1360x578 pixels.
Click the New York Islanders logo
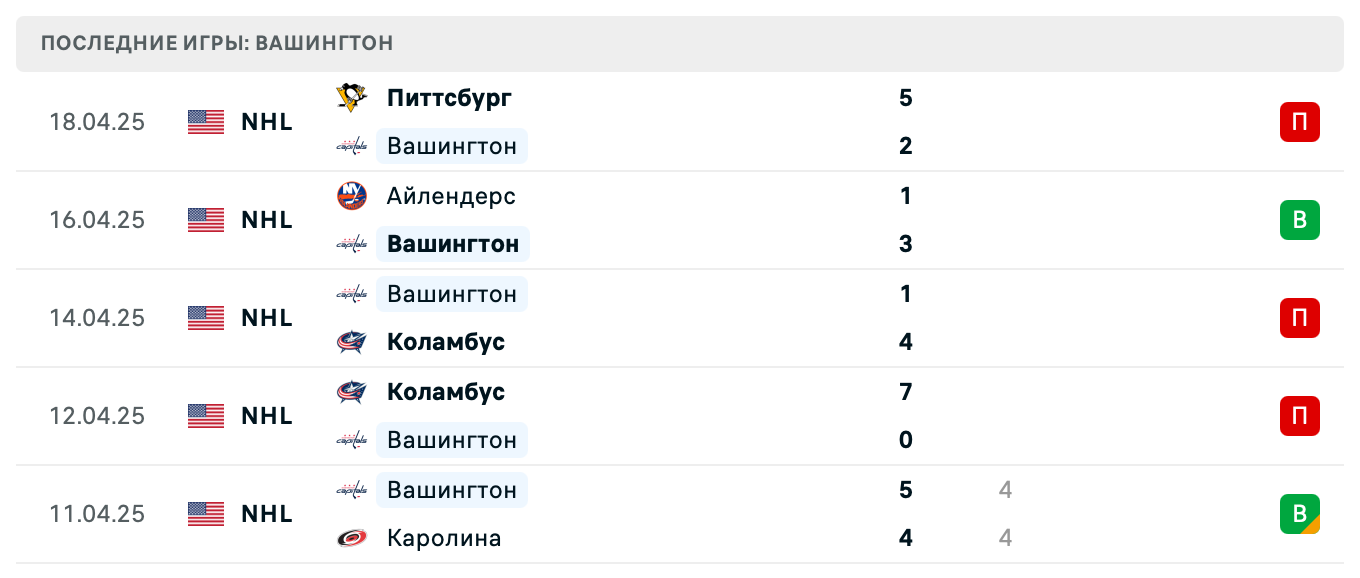coord(351,196)
